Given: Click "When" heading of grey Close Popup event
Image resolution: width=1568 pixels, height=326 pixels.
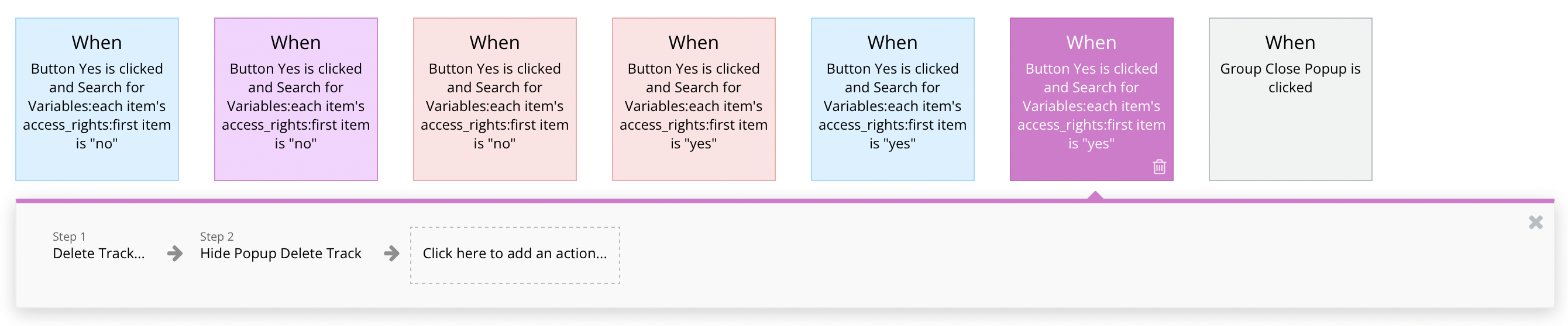Looking at the screenshot, I should click(x=1290, y=43).
